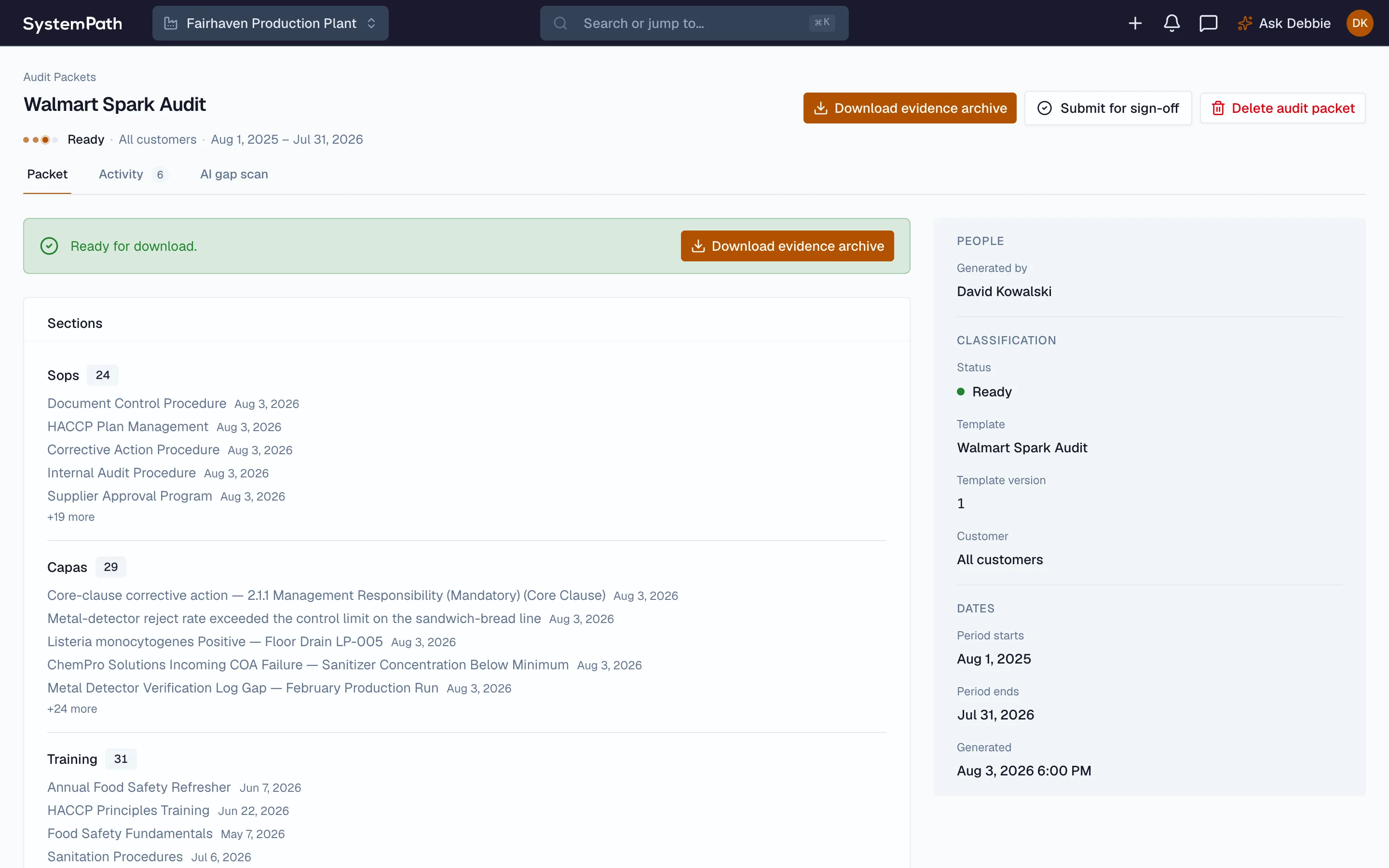The image size is (1389, 868).
Task: Click Delete audit packet
Action: pos(1282,108)
